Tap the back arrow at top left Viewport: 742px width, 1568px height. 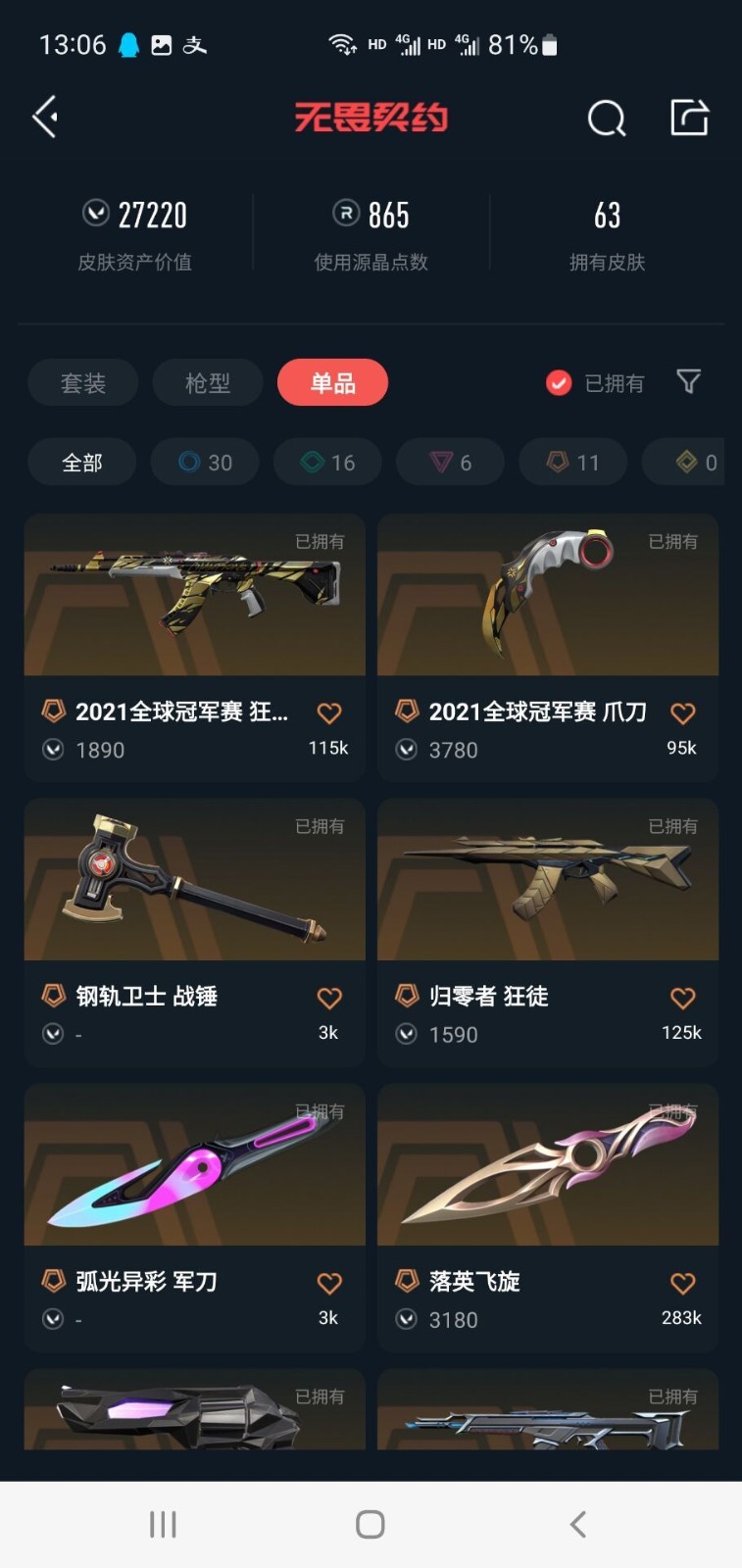[45, 118]
